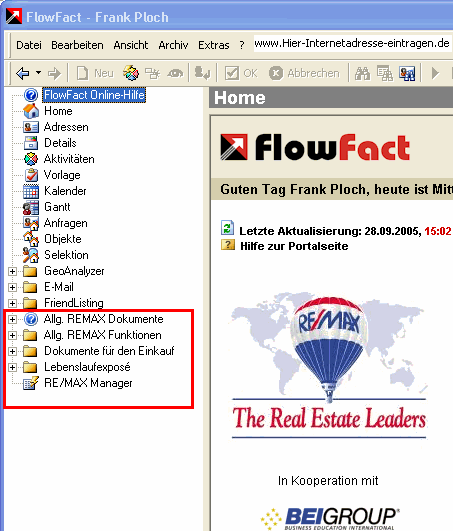Expand the E-Mail folder node
Image resolution: width=453 pixels, height=531 pixels.
click(x=12, y=287)
